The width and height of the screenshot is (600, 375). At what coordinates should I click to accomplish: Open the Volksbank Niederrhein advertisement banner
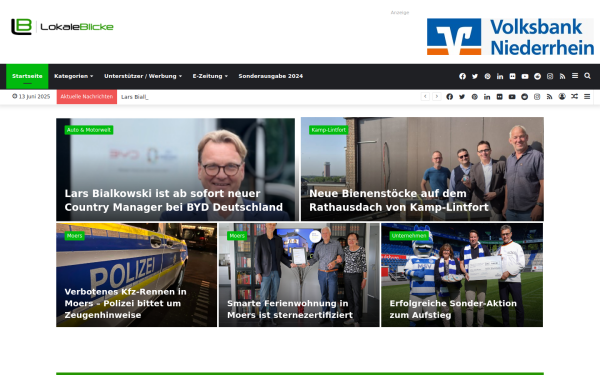(x=510, y=37)
